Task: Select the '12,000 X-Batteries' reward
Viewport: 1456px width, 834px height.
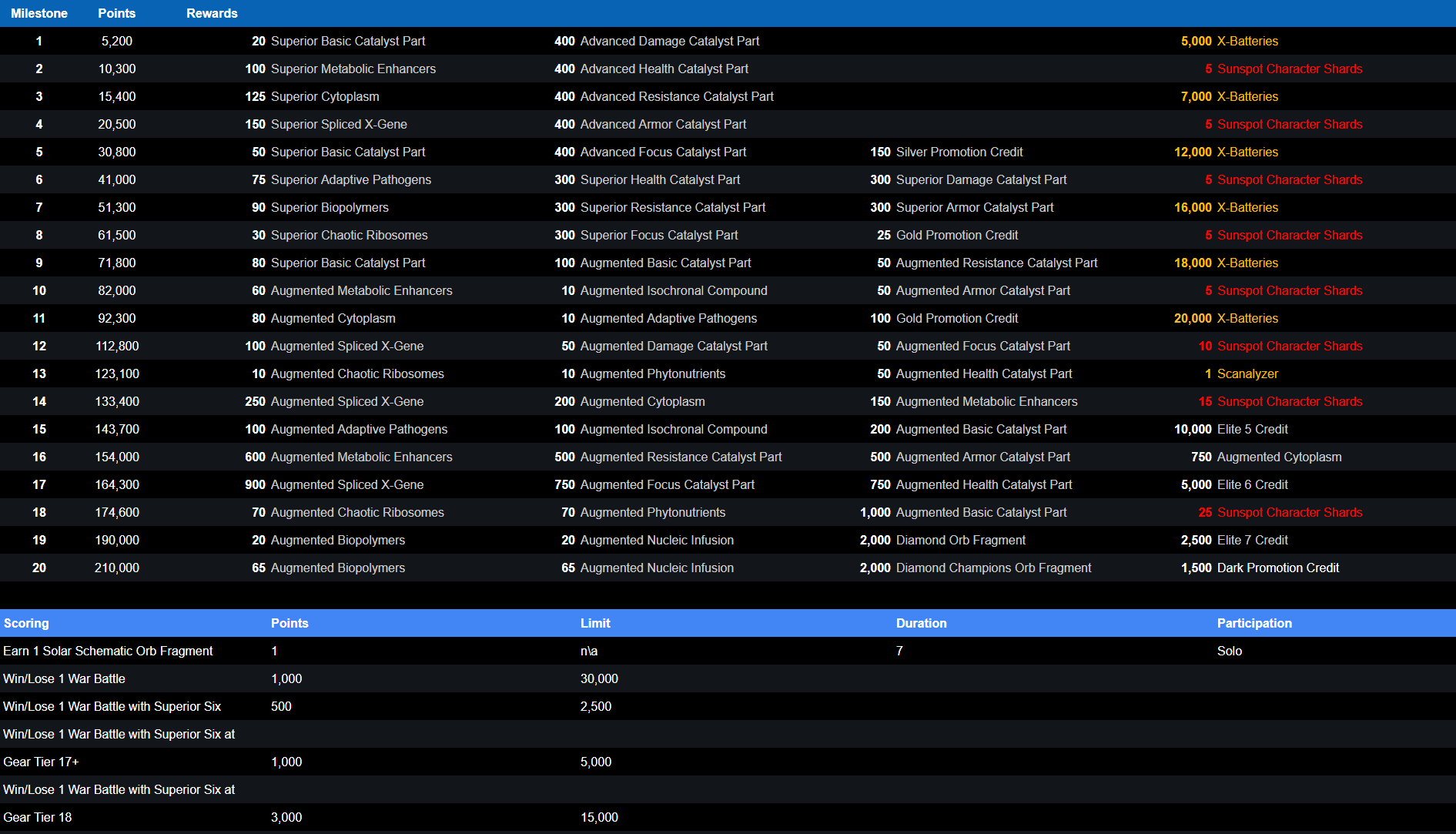Action: coord(1226,152)
